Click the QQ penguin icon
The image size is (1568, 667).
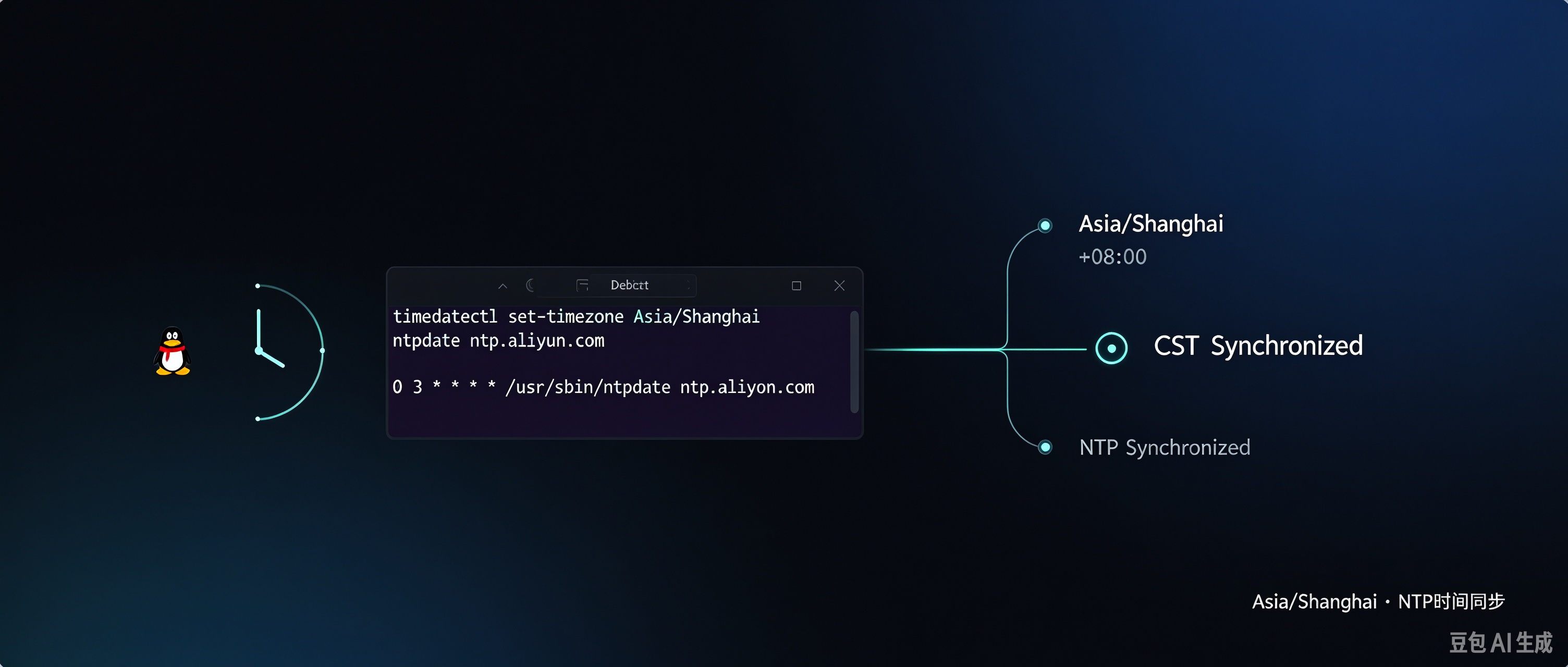coord(173,351)
